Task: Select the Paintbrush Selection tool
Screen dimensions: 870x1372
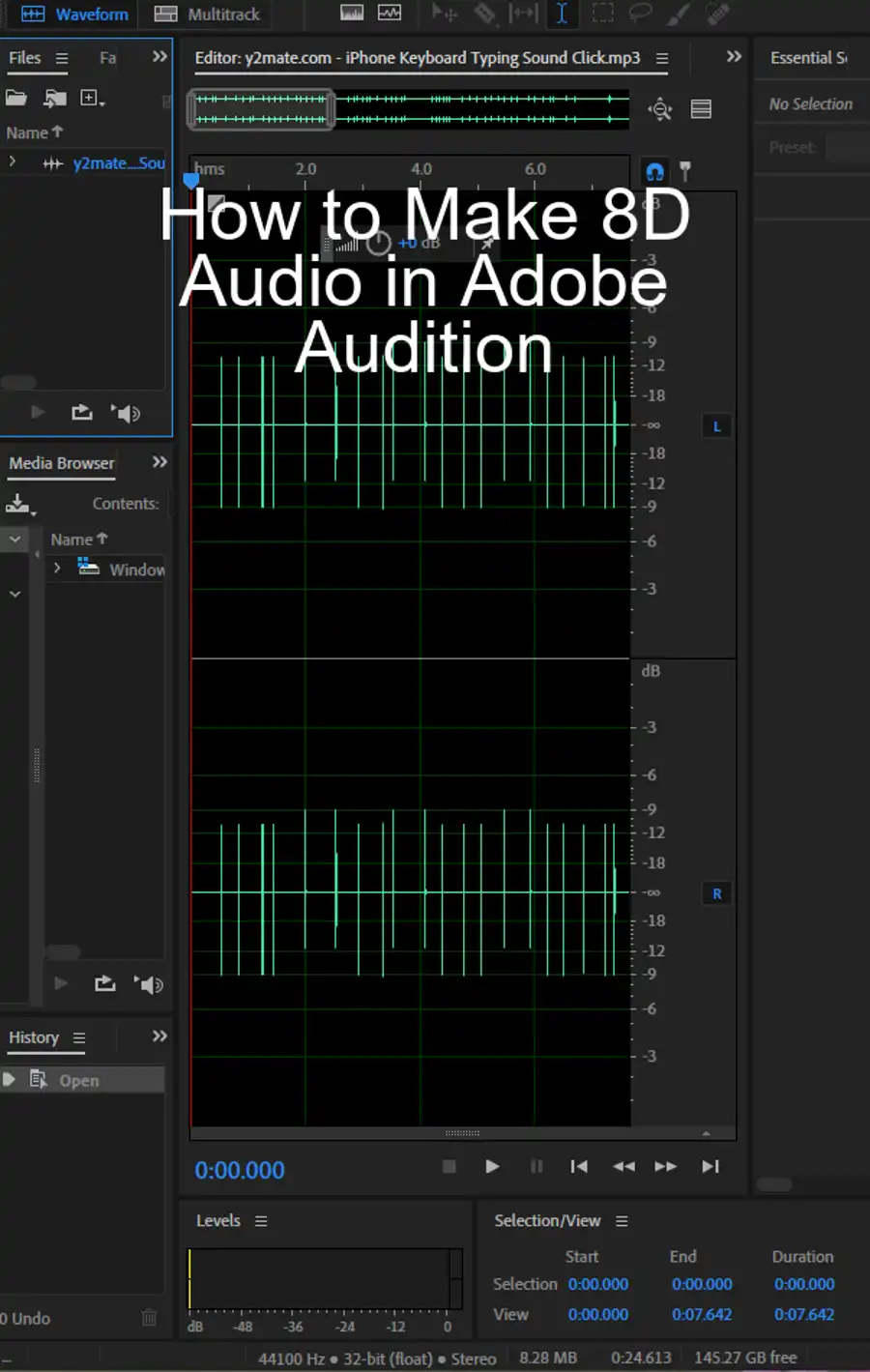Action: coord(679,14)
